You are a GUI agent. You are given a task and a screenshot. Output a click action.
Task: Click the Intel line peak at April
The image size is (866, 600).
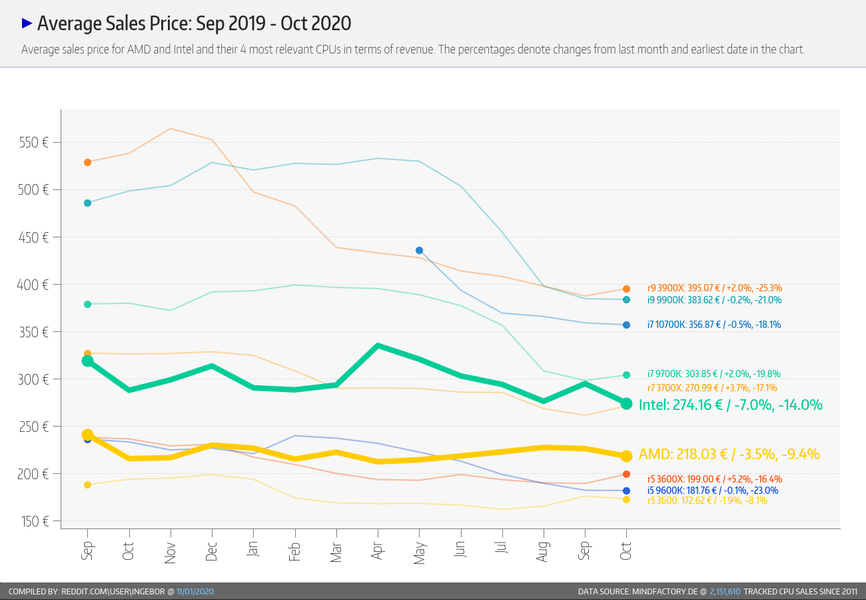point(377,346)
